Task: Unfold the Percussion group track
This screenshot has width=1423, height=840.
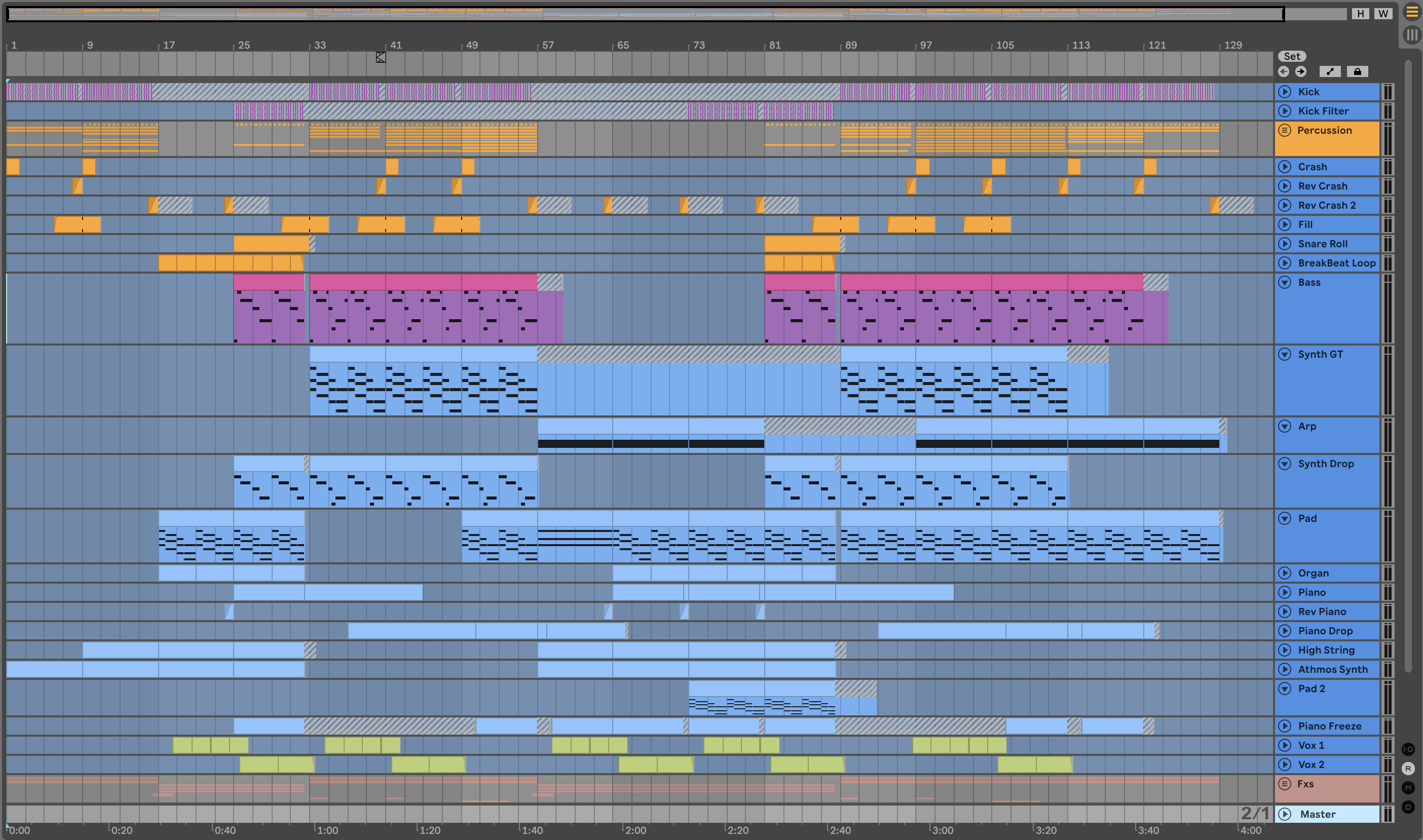Action: [1285, 130]
